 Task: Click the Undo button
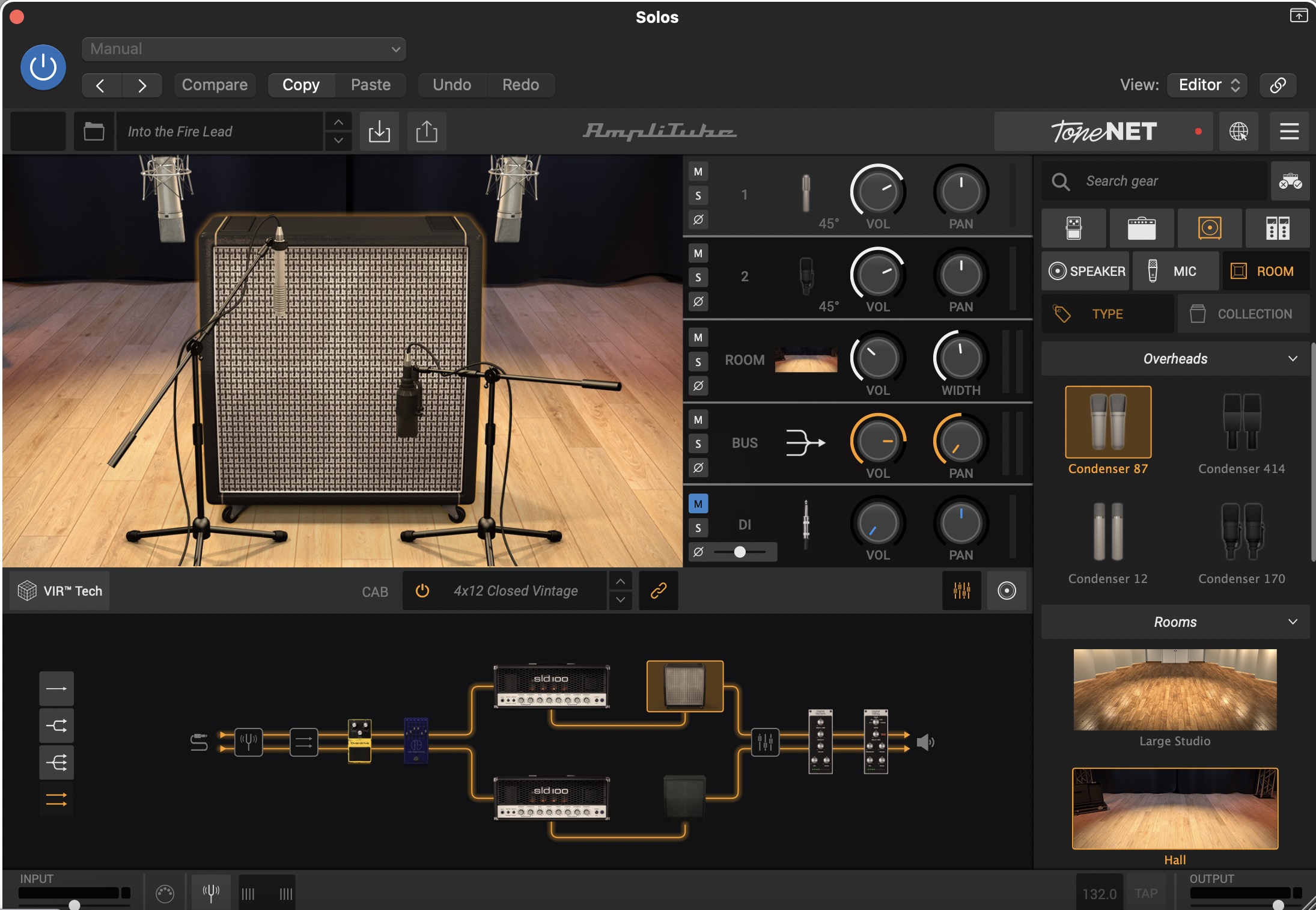(x=452, y=85)
